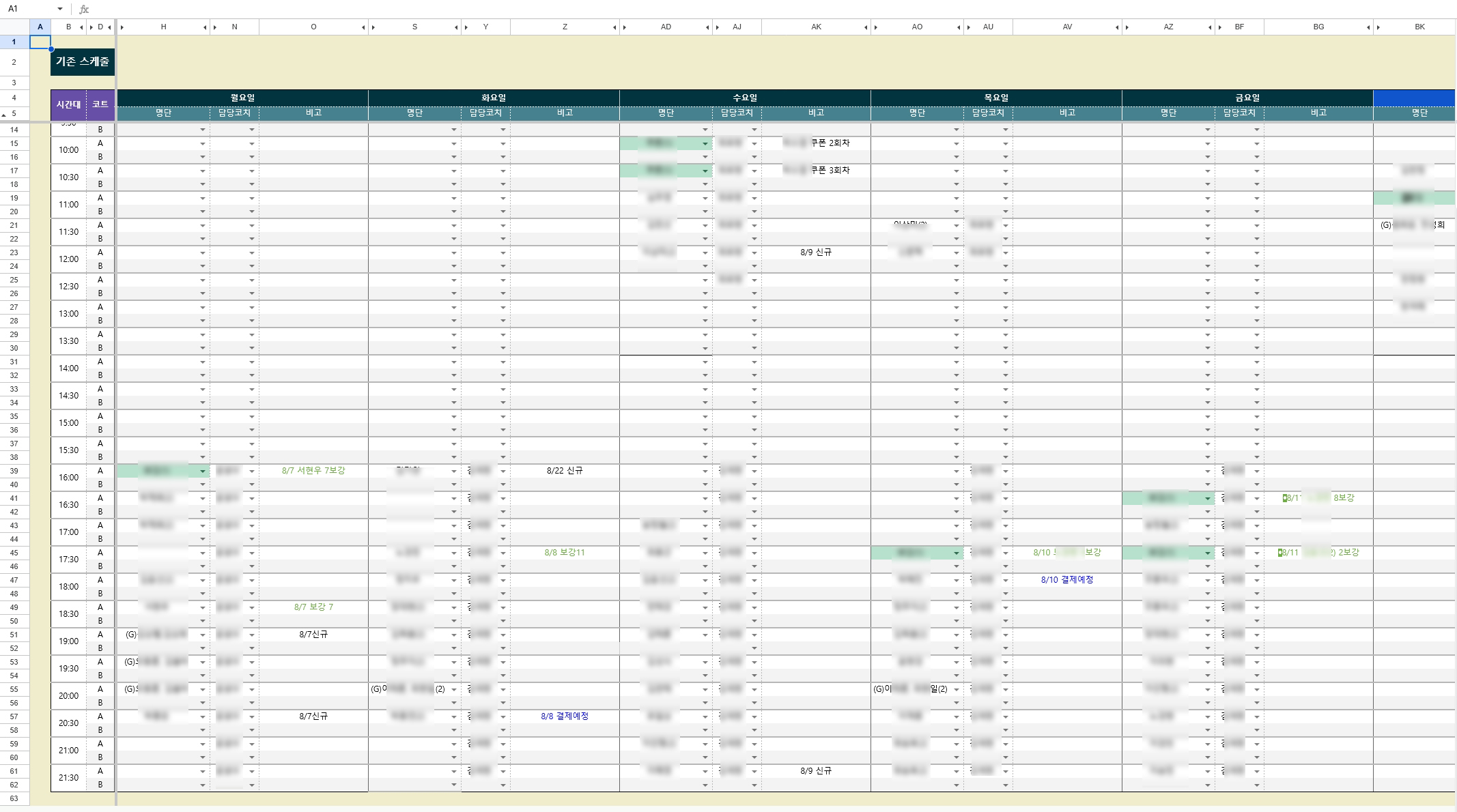Select the cell reading 쿠폰 3회차
Image resolution: width=1457 pixels, height=812 pixels.
tap(816, 171)
